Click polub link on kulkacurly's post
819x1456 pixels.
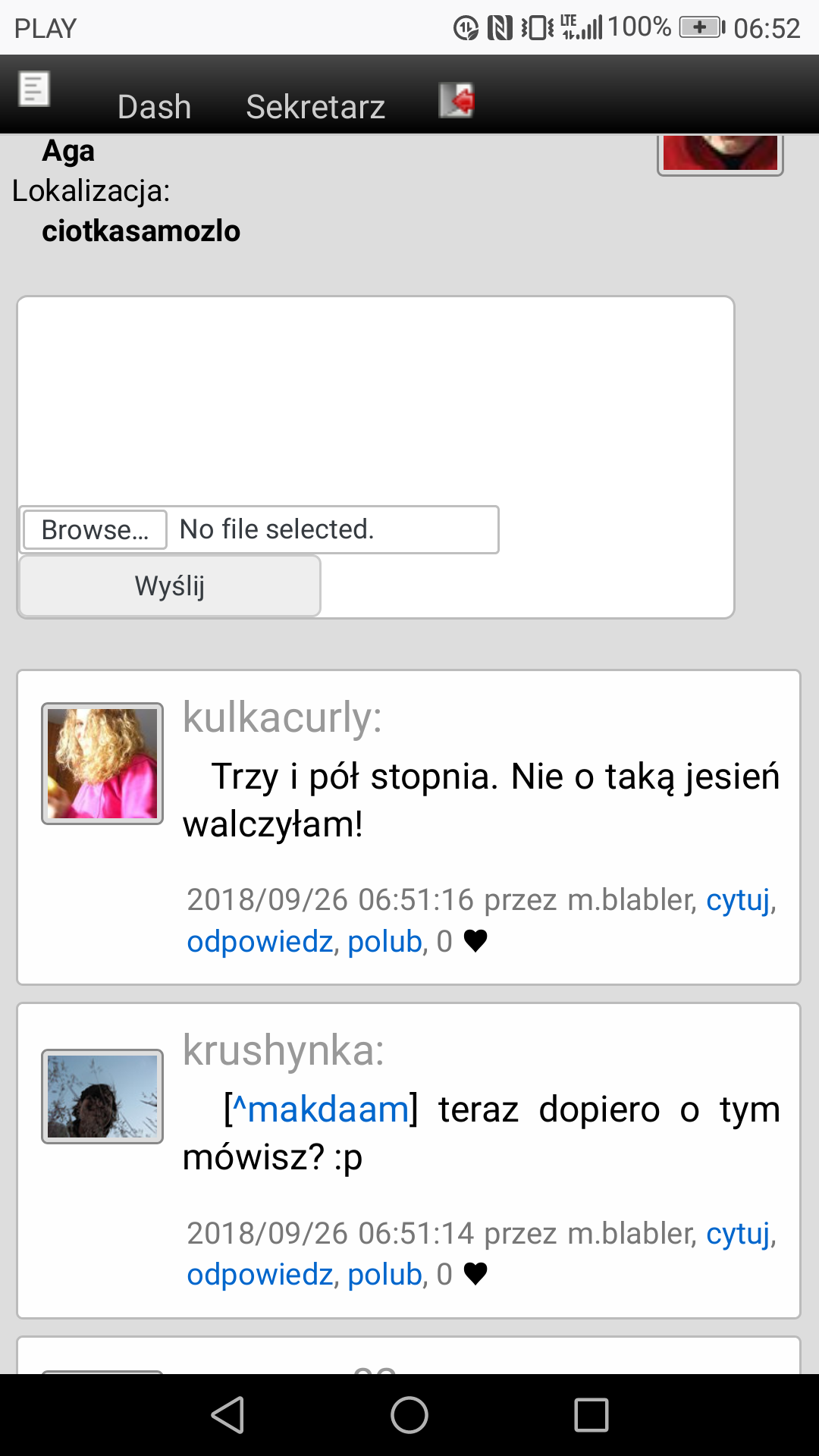(384, 942)
